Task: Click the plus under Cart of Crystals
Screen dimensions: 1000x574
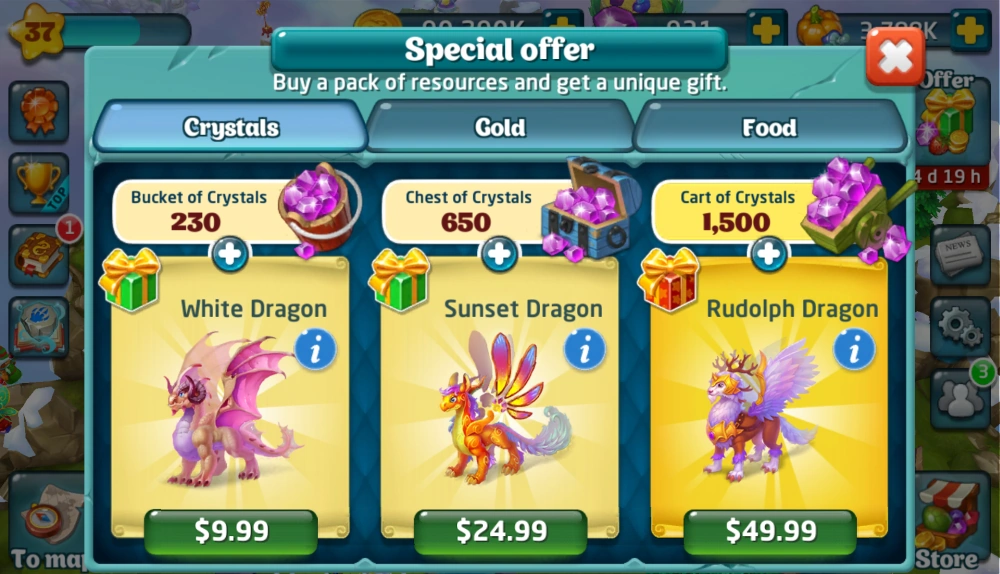Action: click(768, 254)
